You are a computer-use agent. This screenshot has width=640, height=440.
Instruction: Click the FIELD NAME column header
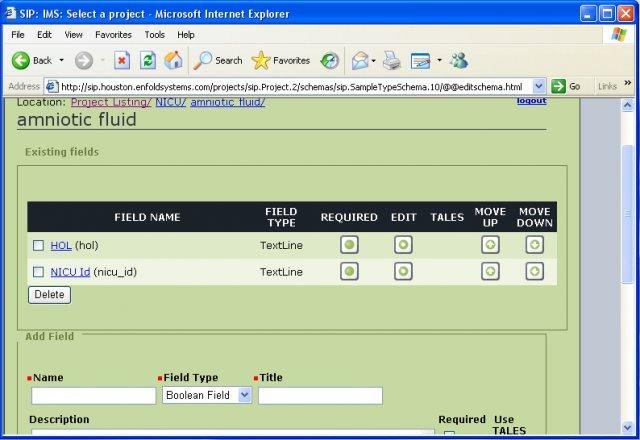(x=147, y=217)
